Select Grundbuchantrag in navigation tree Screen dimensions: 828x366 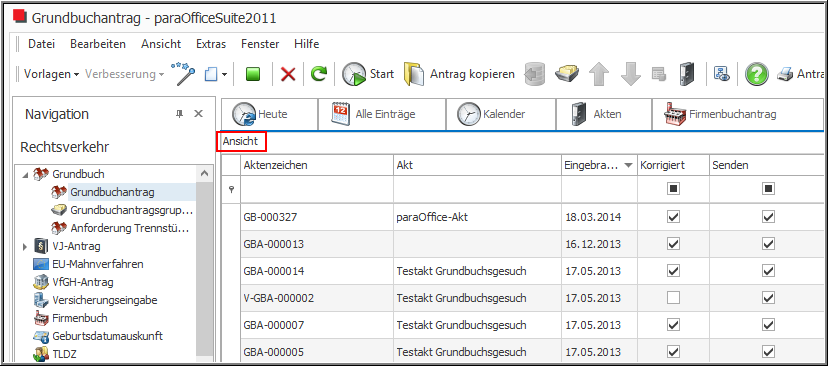(x=112, y=192)
